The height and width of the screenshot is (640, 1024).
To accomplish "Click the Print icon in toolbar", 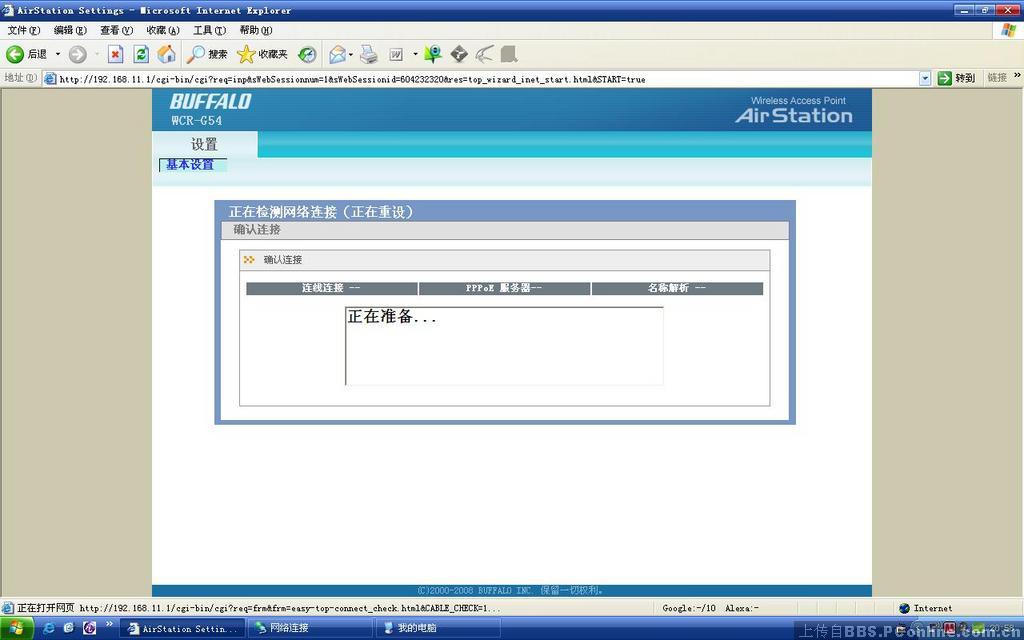I will (369, 54).
